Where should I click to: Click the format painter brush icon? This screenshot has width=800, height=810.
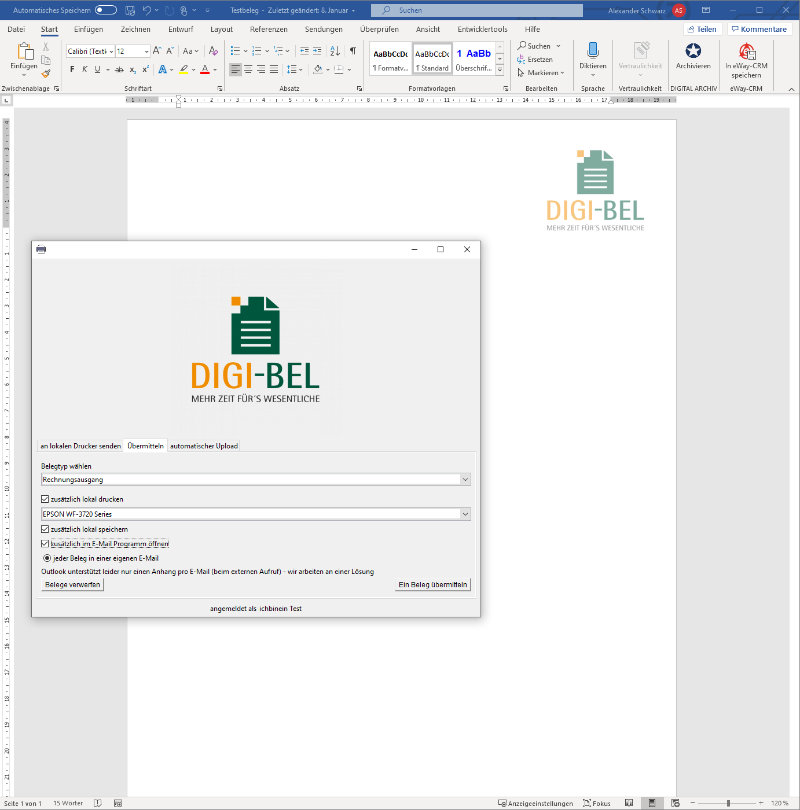coord(46,74)
